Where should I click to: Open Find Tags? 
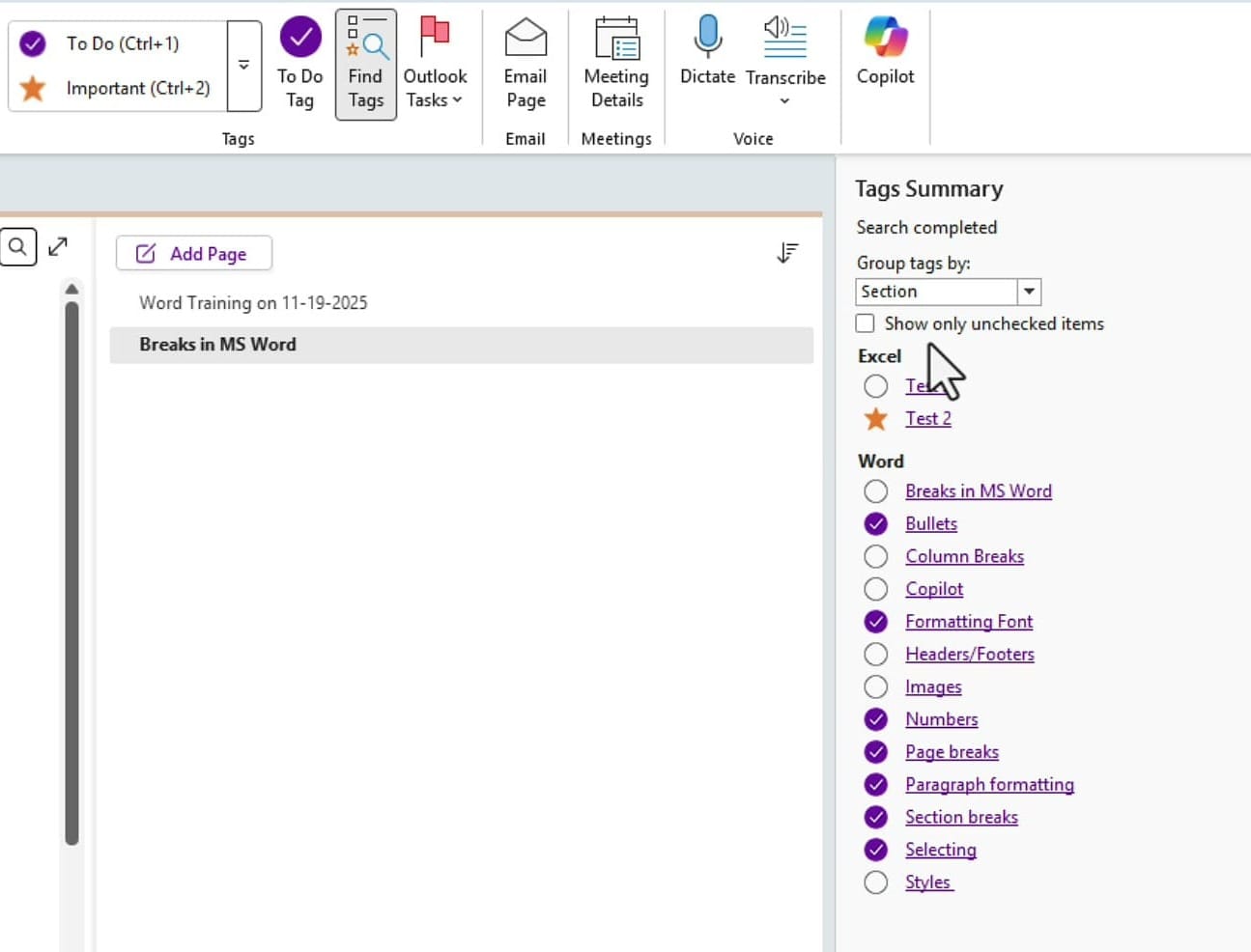pyautogui.click(x=365, y=63)
